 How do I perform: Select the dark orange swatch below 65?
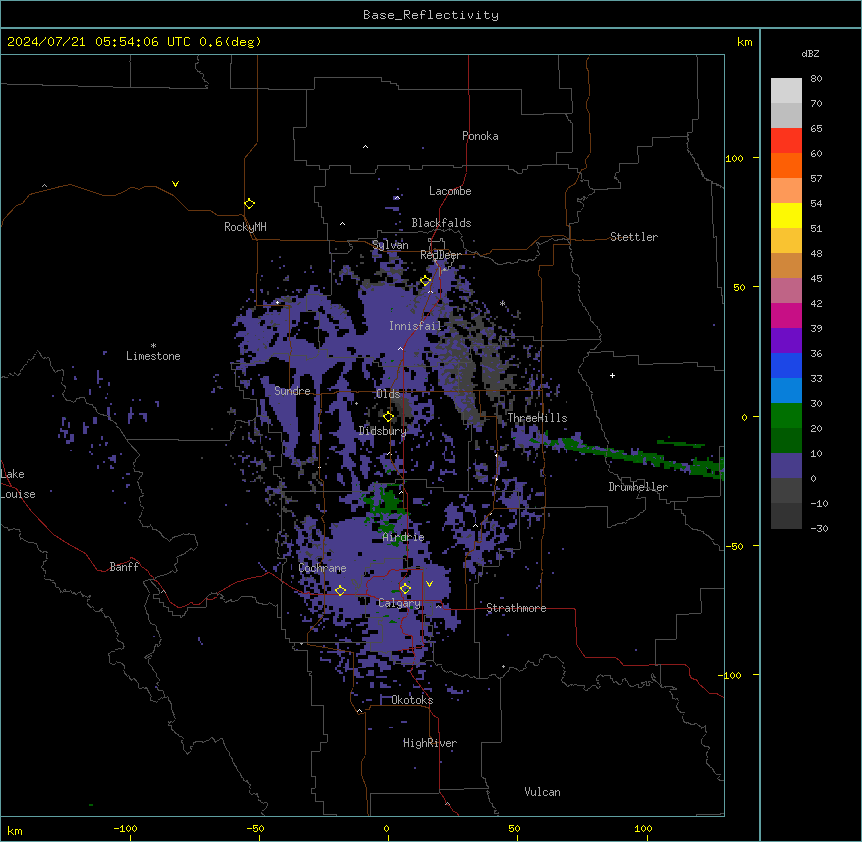[786, 165]
